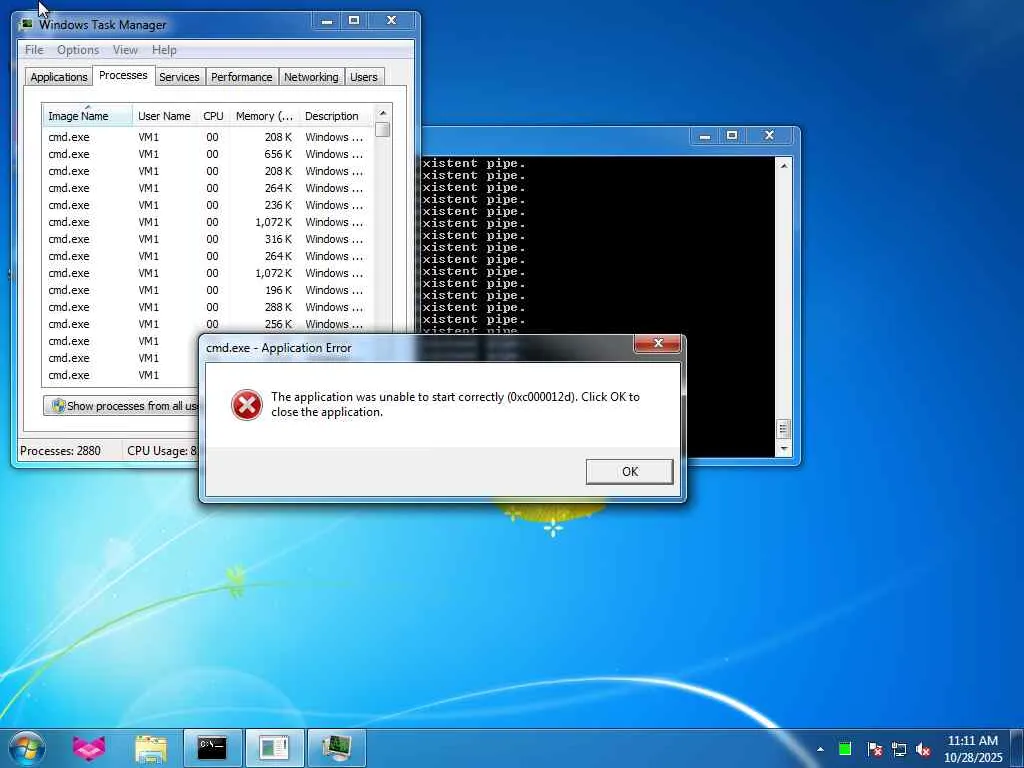
Task: Go to the Performance tab
Action: [x=242, y=77]
